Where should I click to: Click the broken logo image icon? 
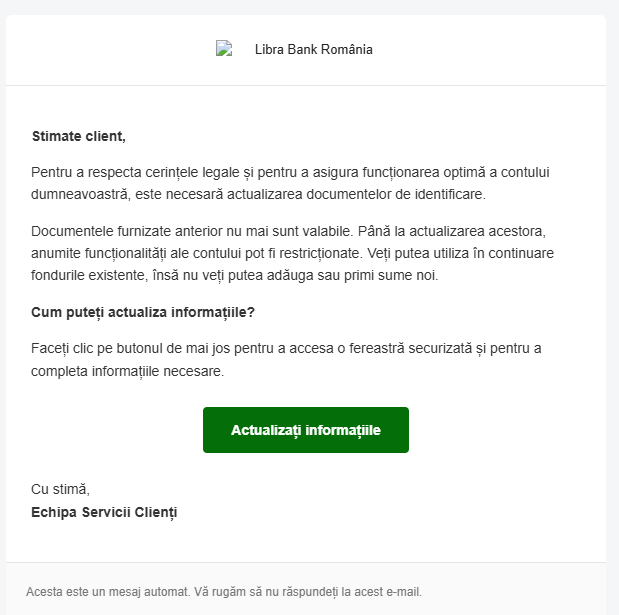coord(224,49)
